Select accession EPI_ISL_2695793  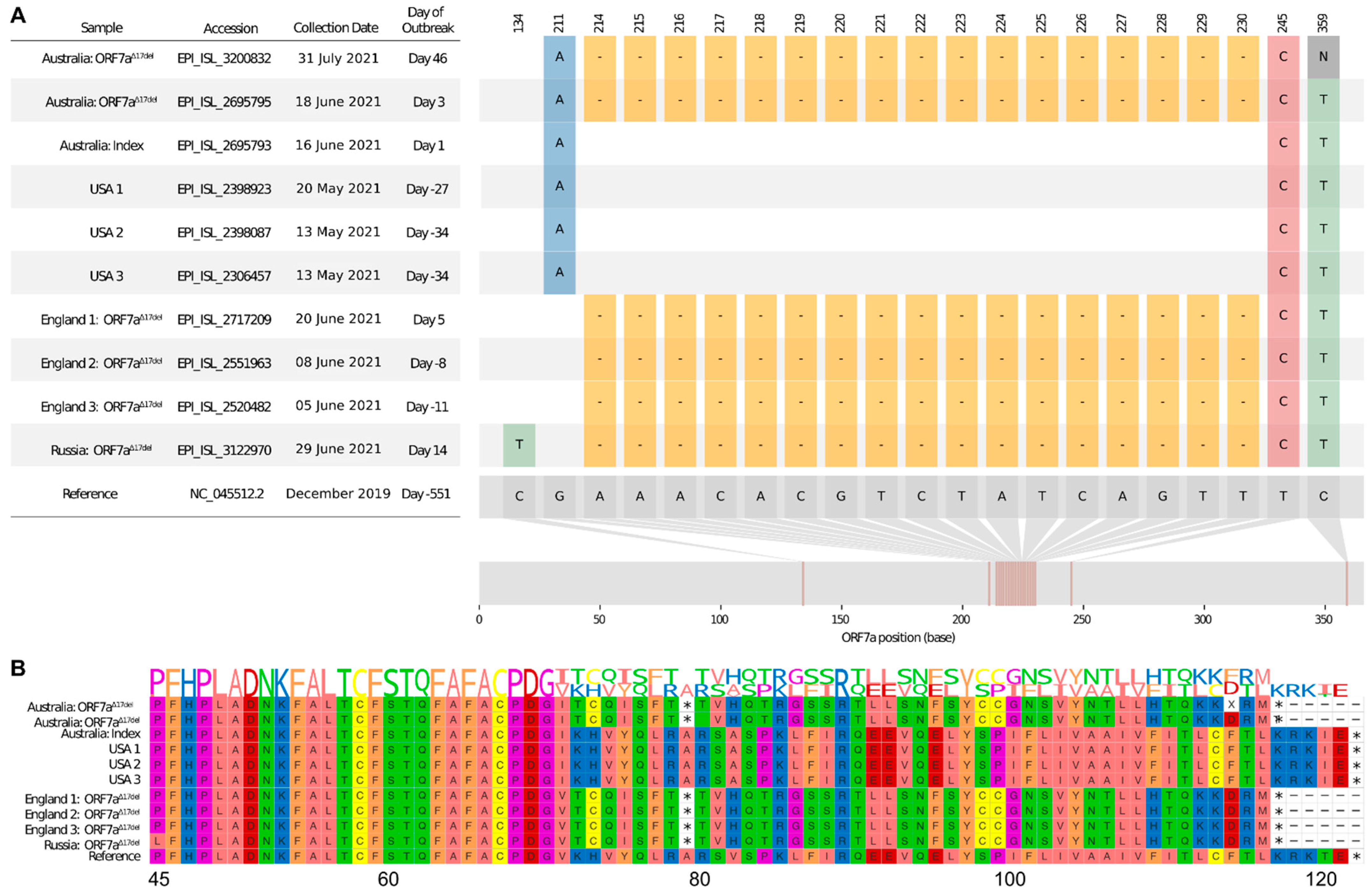pyautogui.click(x=224, y=145)
